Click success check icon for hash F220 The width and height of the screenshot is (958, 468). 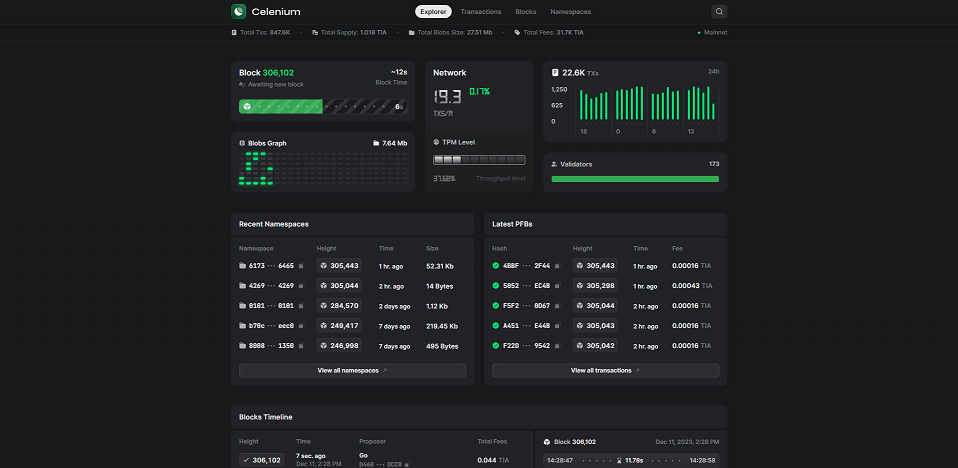point(496,345)
